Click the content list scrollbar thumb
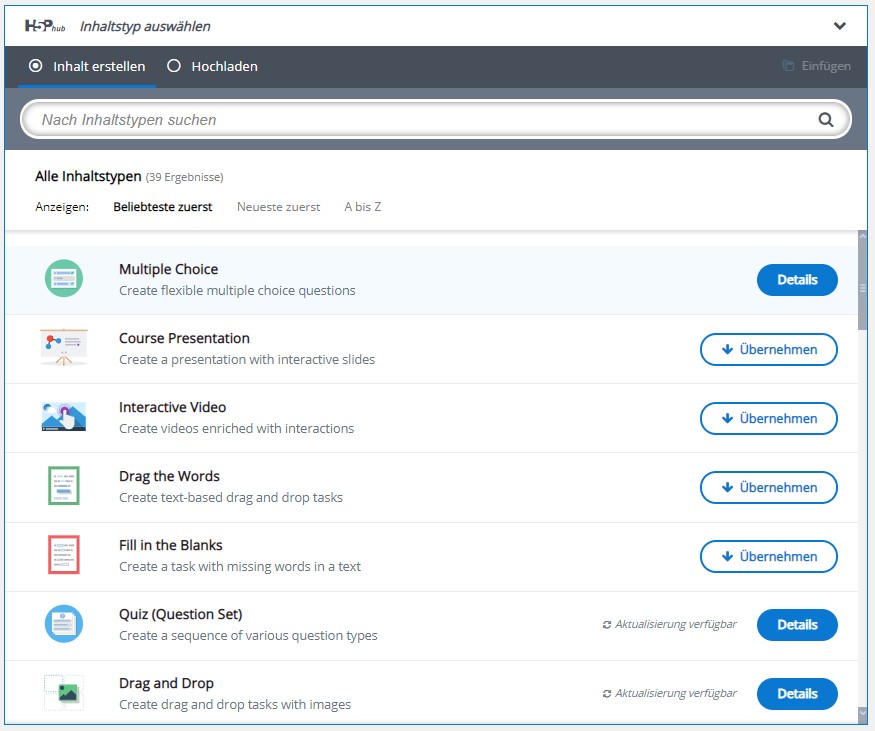 point(863,286)
